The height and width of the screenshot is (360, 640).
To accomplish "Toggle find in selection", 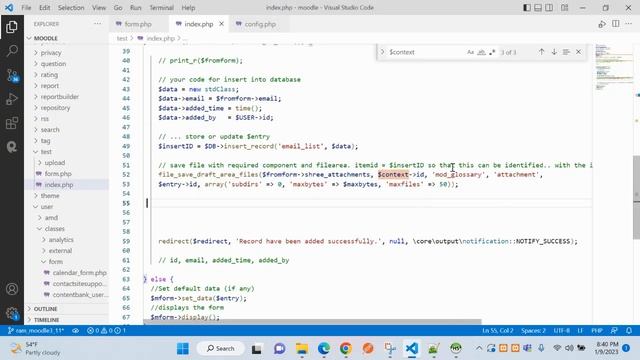I will 566,52.
